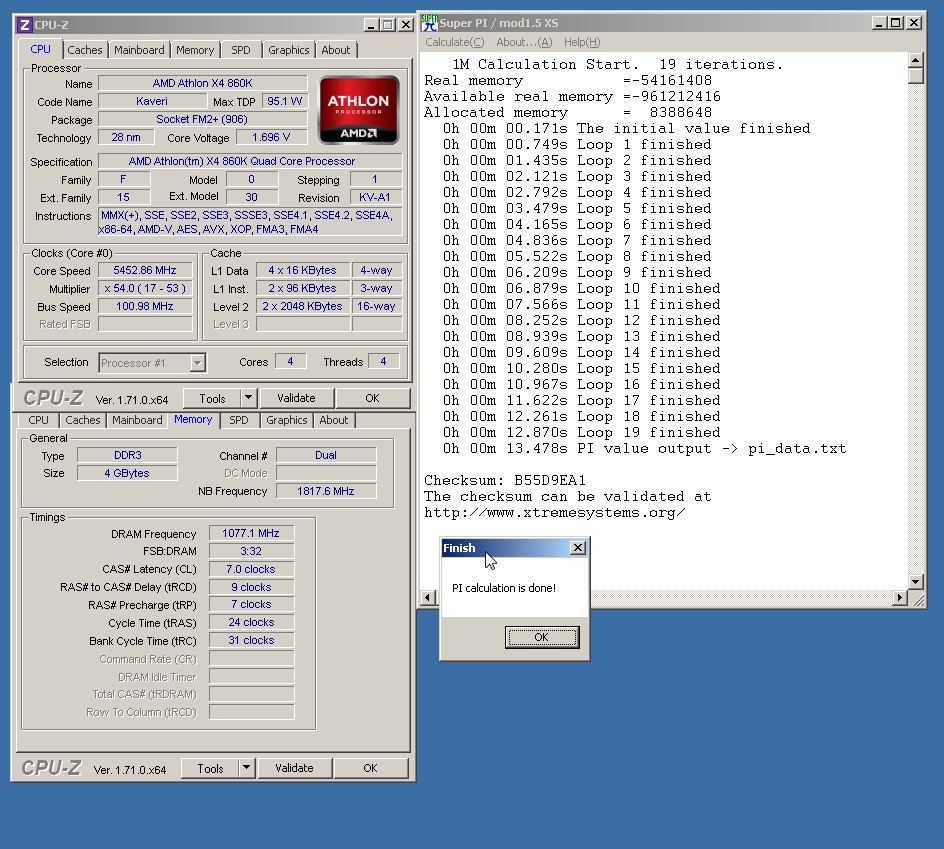Click the tRAS value 24 clocks

tap(251, 622)
